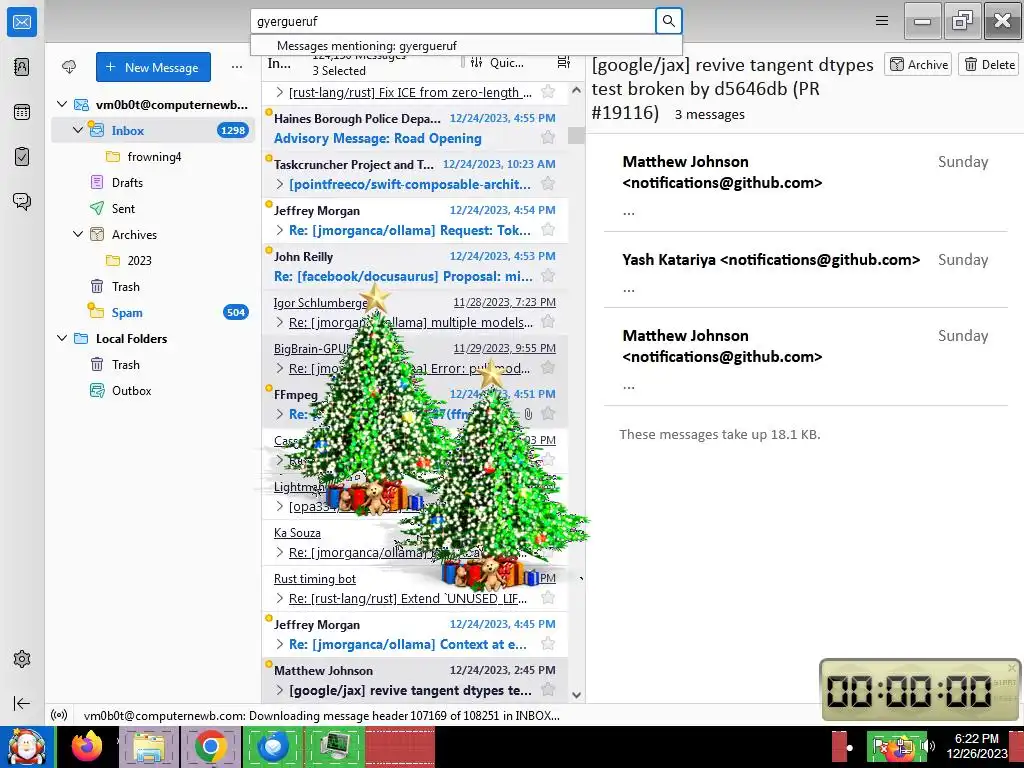Open Yash Katariya's message in conversation
Screen dimensions: 1024x768
[x=805, y=270]
